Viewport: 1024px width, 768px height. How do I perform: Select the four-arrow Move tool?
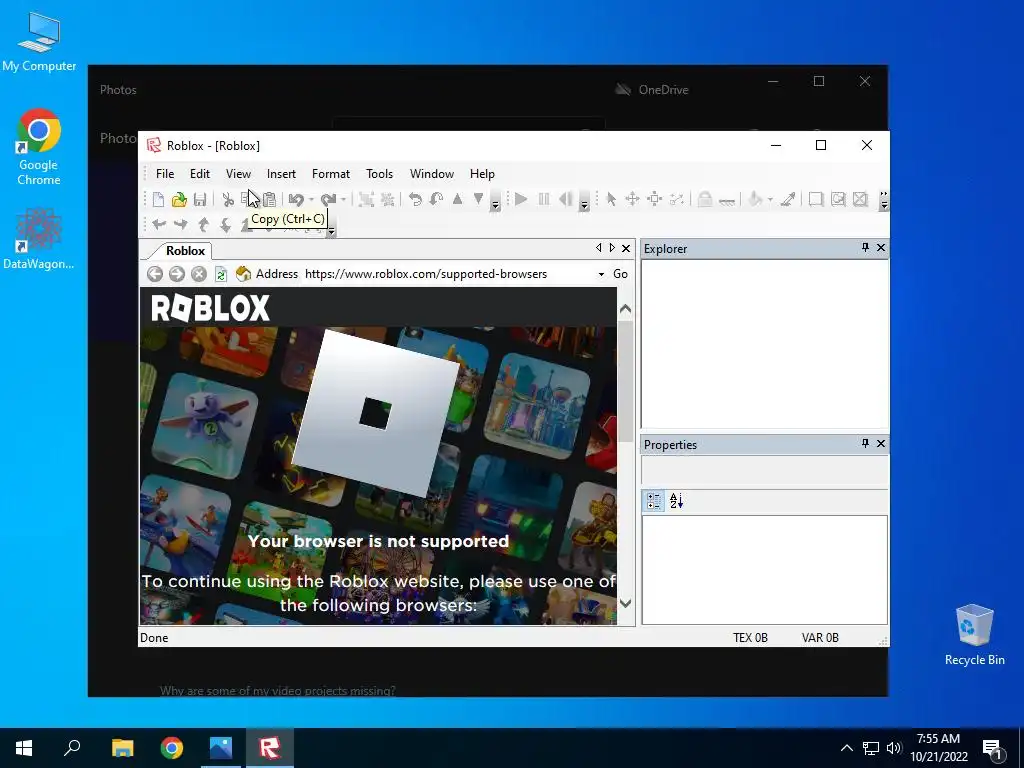(x=632, y=199)
